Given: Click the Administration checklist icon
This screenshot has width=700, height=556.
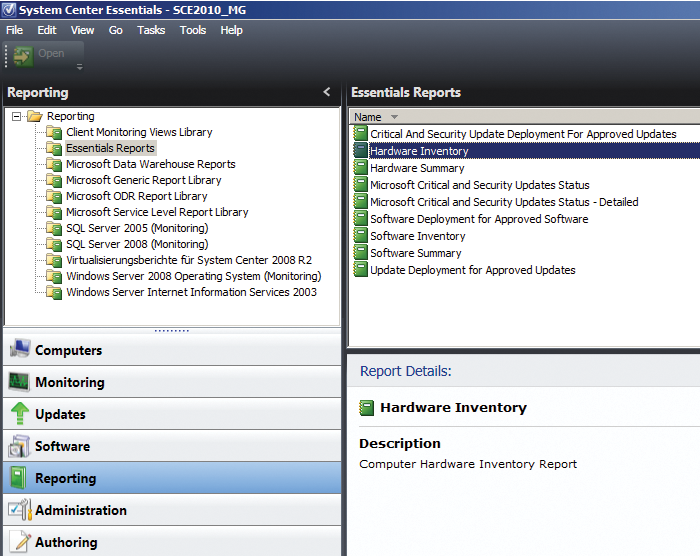Looking at the screenshot, I should click(20, 510).
